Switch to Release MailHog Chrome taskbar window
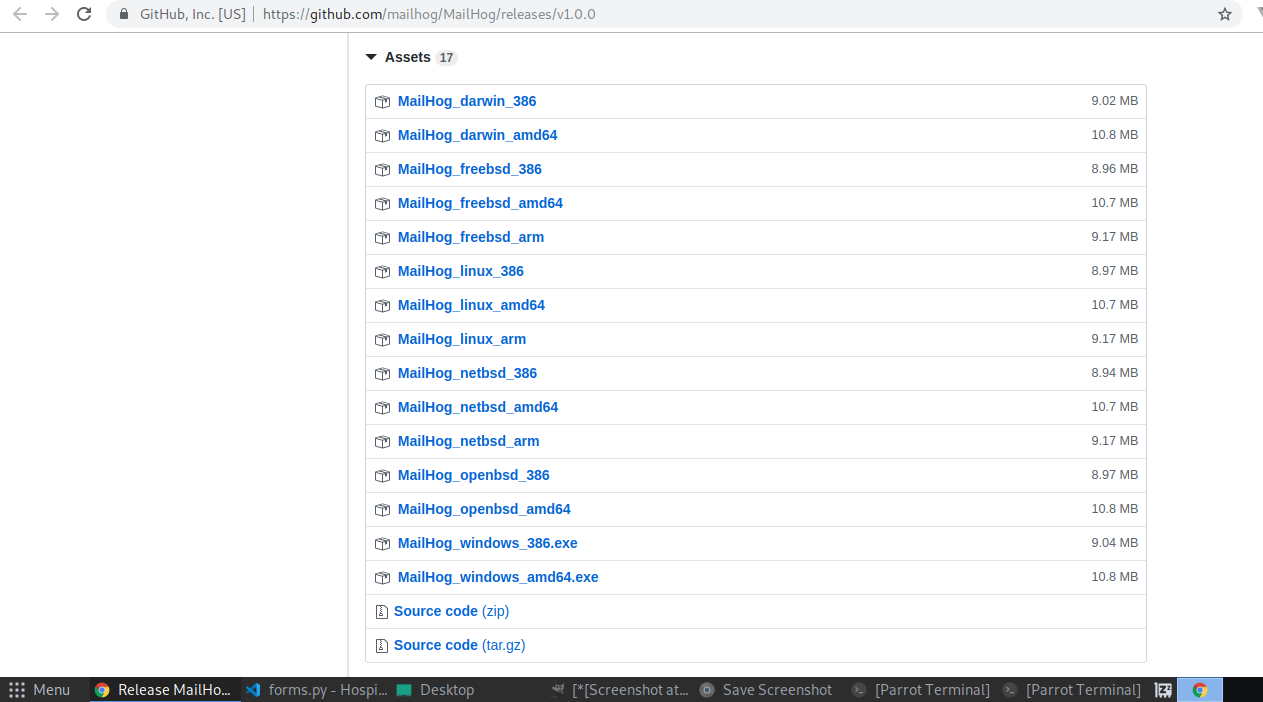The height and width of the screenshot is (702, 1263). pyautogui.click(x=165, y=690)
